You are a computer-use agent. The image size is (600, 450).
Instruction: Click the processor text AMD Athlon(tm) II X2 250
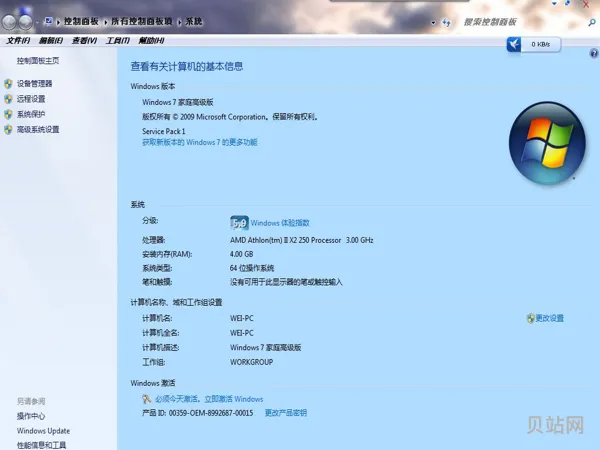pos(285,240)
